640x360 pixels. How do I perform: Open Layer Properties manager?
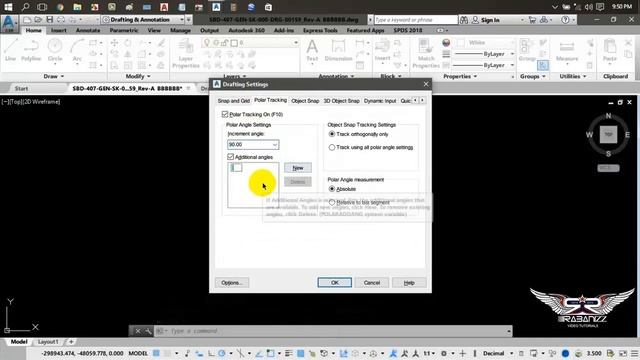186,53
